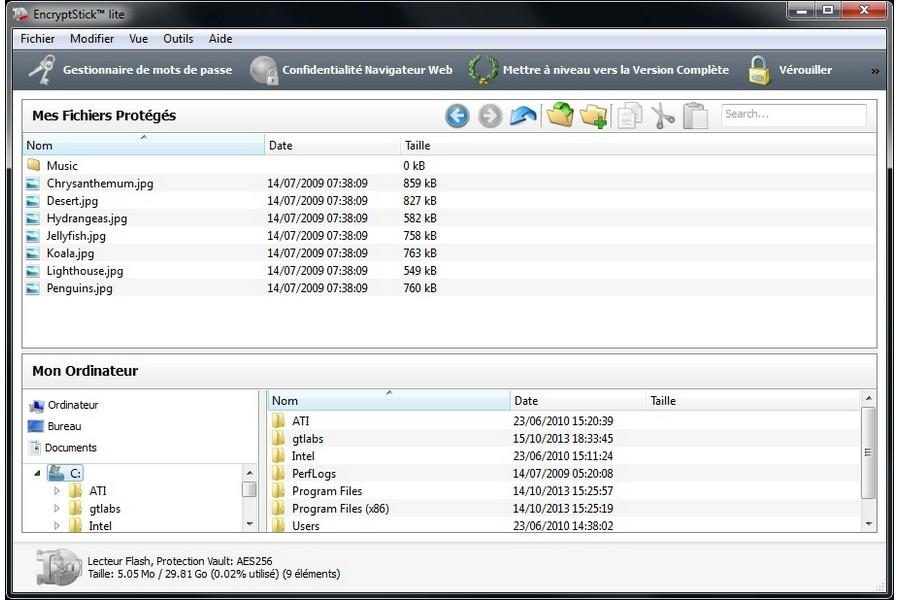Click the Documents icon in the tree

coord(35,447)
